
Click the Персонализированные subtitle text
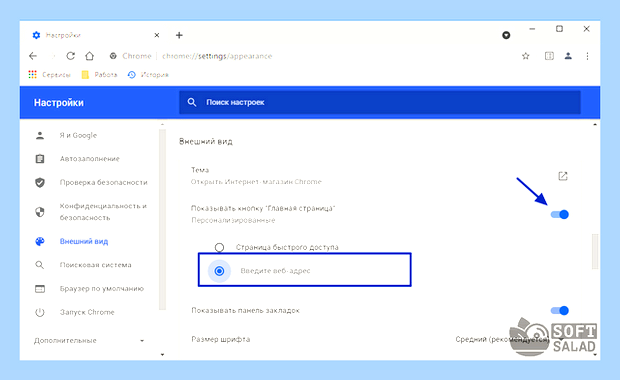pyautogui.click(x=233, y=220)
